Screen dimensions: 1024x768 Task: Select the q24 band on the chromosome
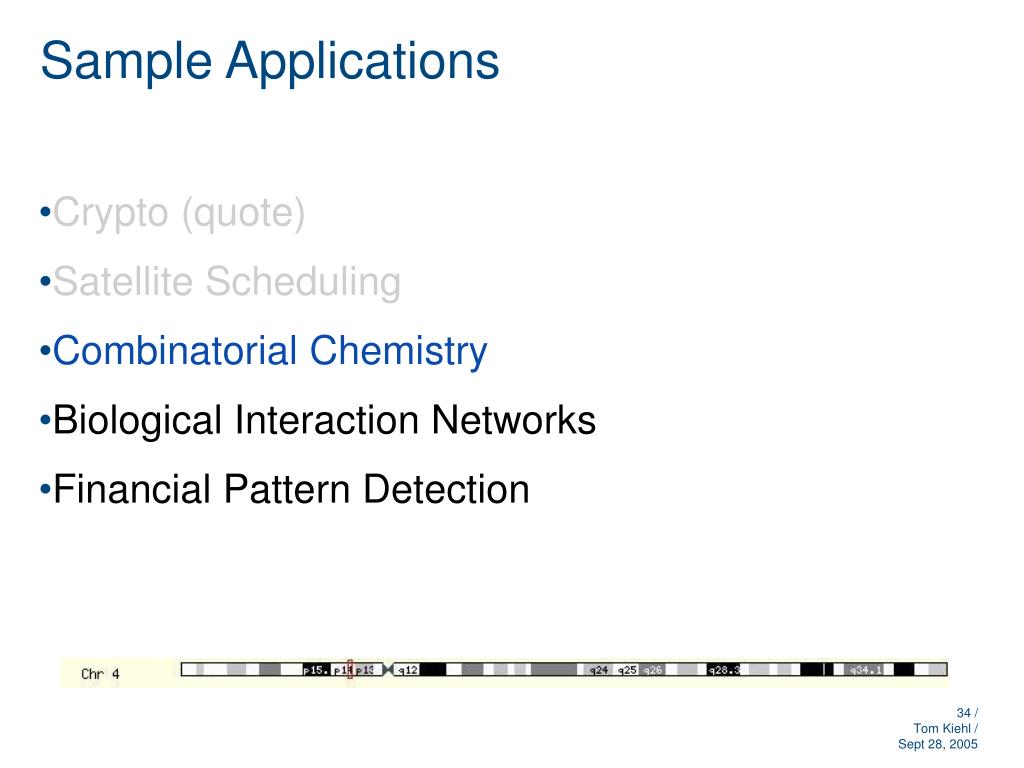point(598,669)
